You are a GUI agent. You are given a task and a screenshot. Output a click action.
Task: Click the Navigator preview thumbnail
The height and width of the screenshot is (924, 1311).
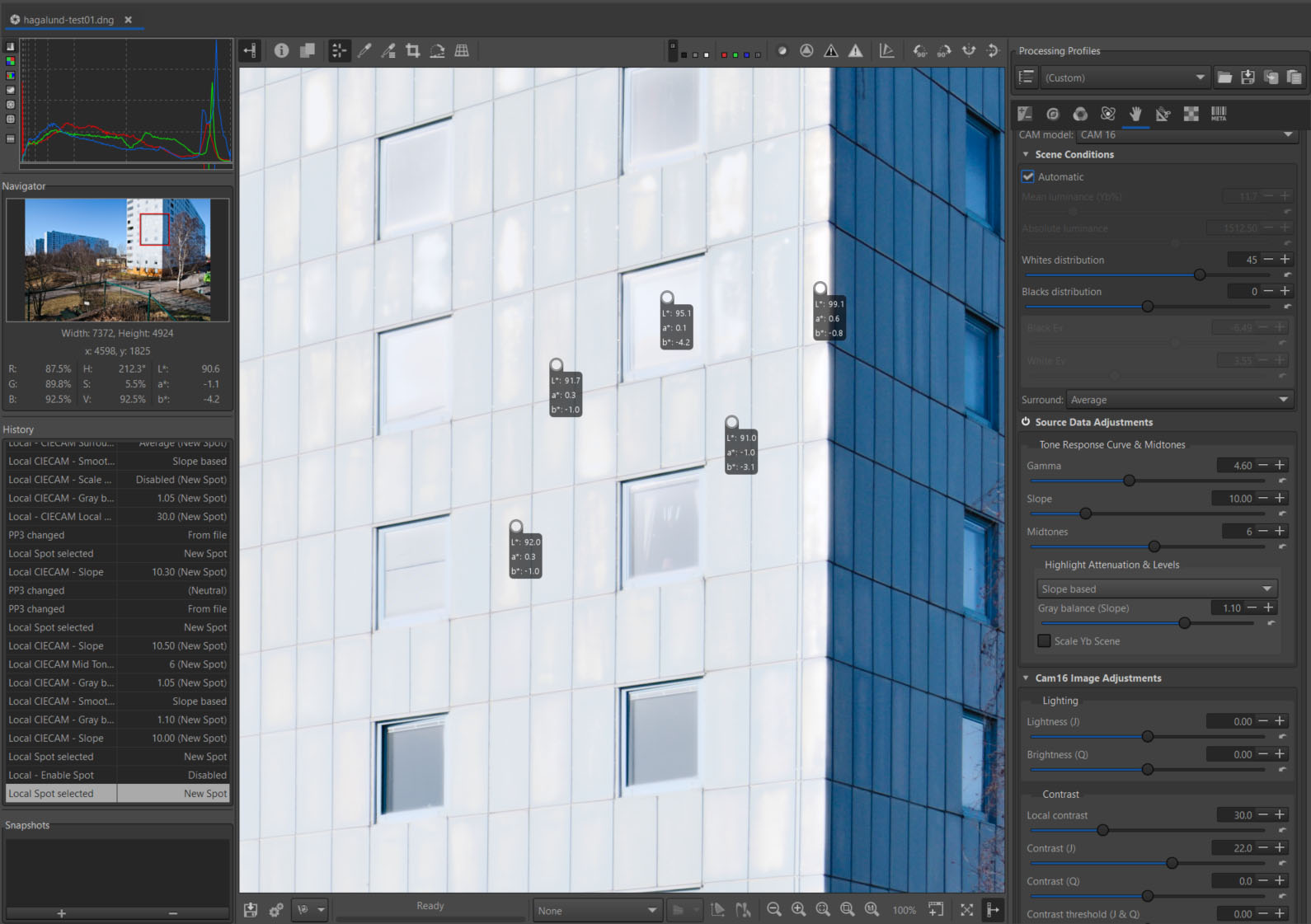click(118, 260)
